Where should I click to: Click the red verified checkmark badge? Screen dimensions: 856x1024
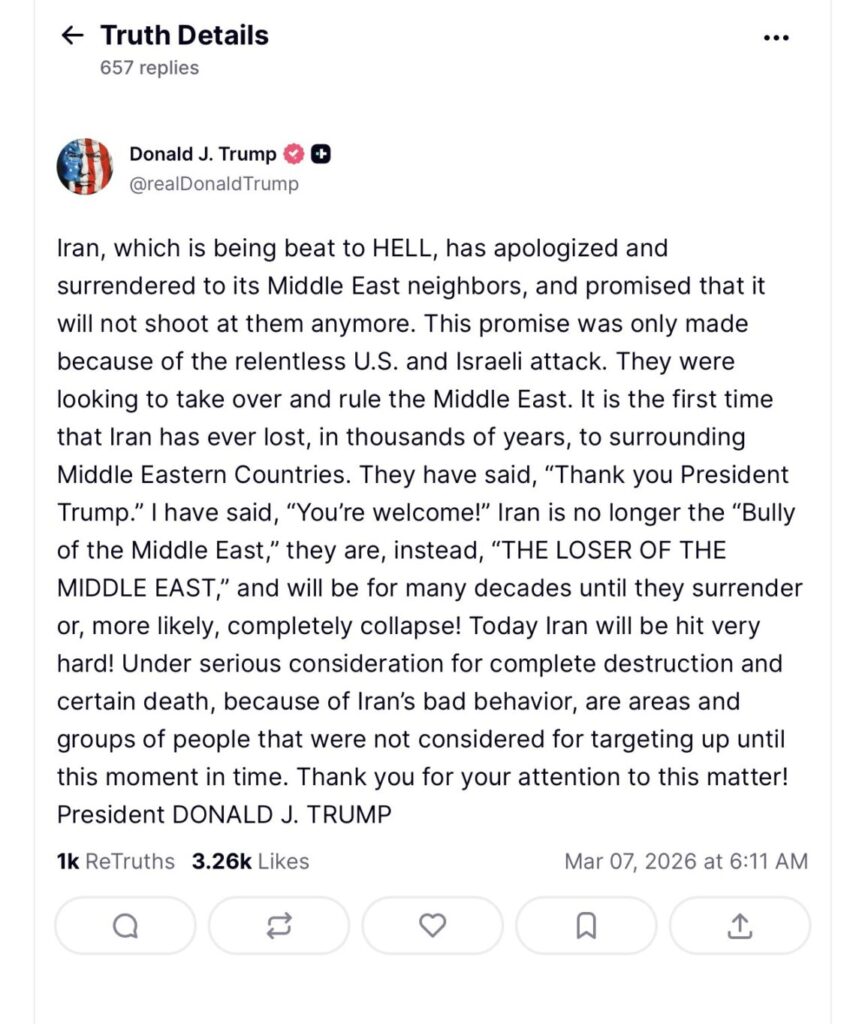(x=294, y=154)
